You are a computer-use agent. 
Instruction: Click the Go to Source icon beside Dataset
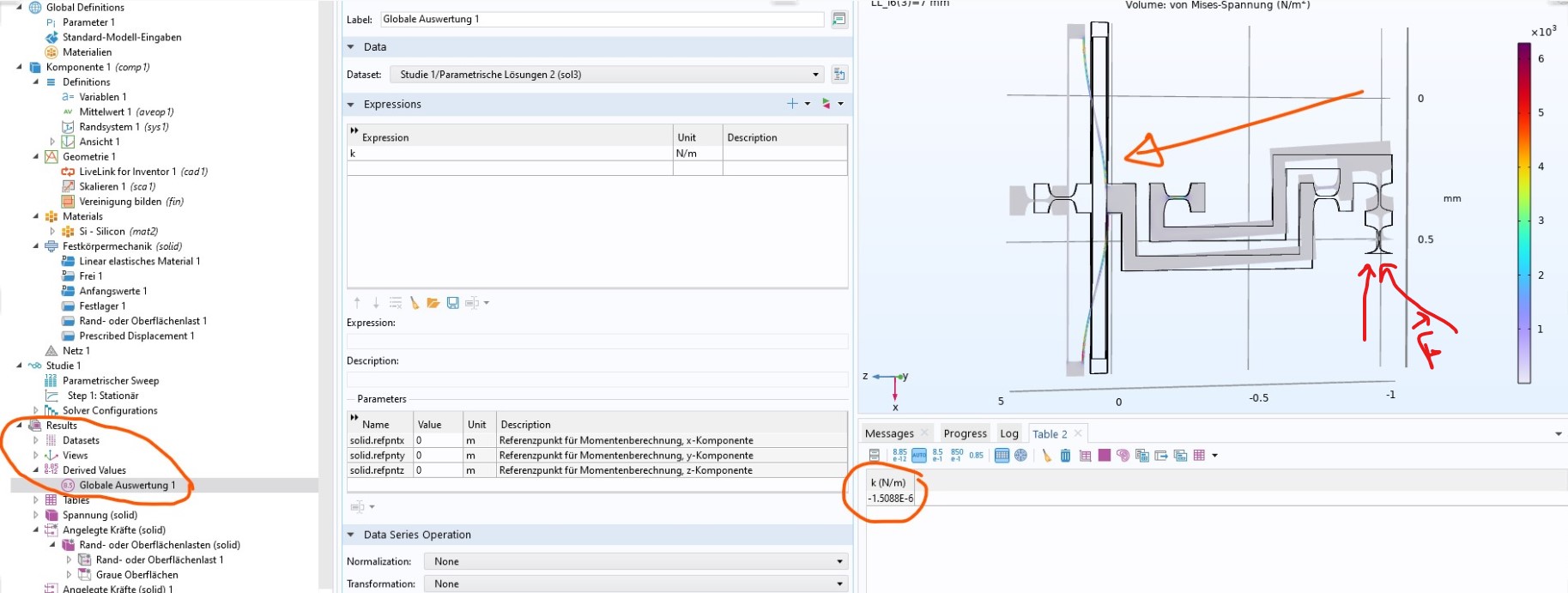[x=838, y=75]
